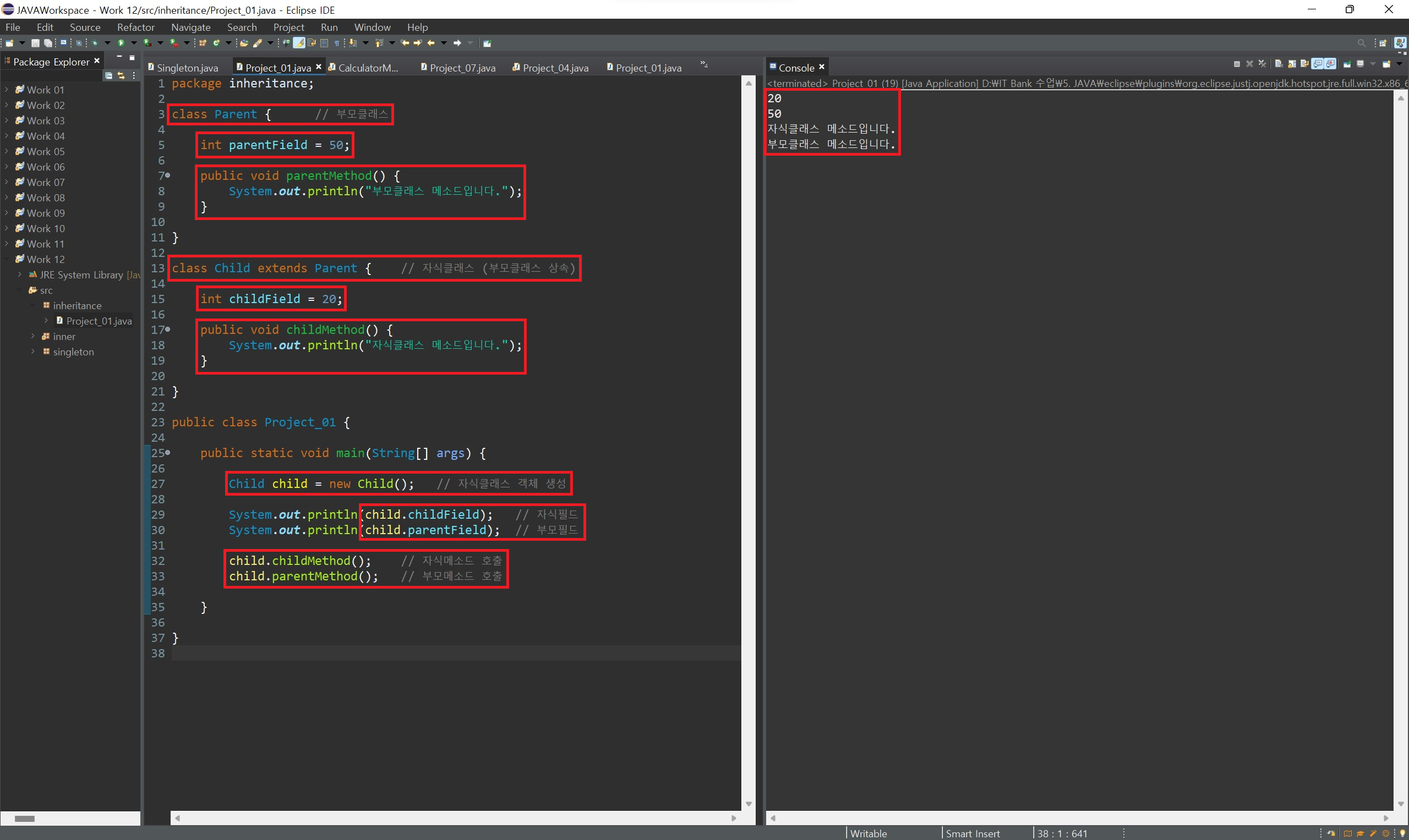Viewport: 1409px width, 840px height.
Task: Select Project_01.java in Package Explorer tree
Action: pos(99,321)
